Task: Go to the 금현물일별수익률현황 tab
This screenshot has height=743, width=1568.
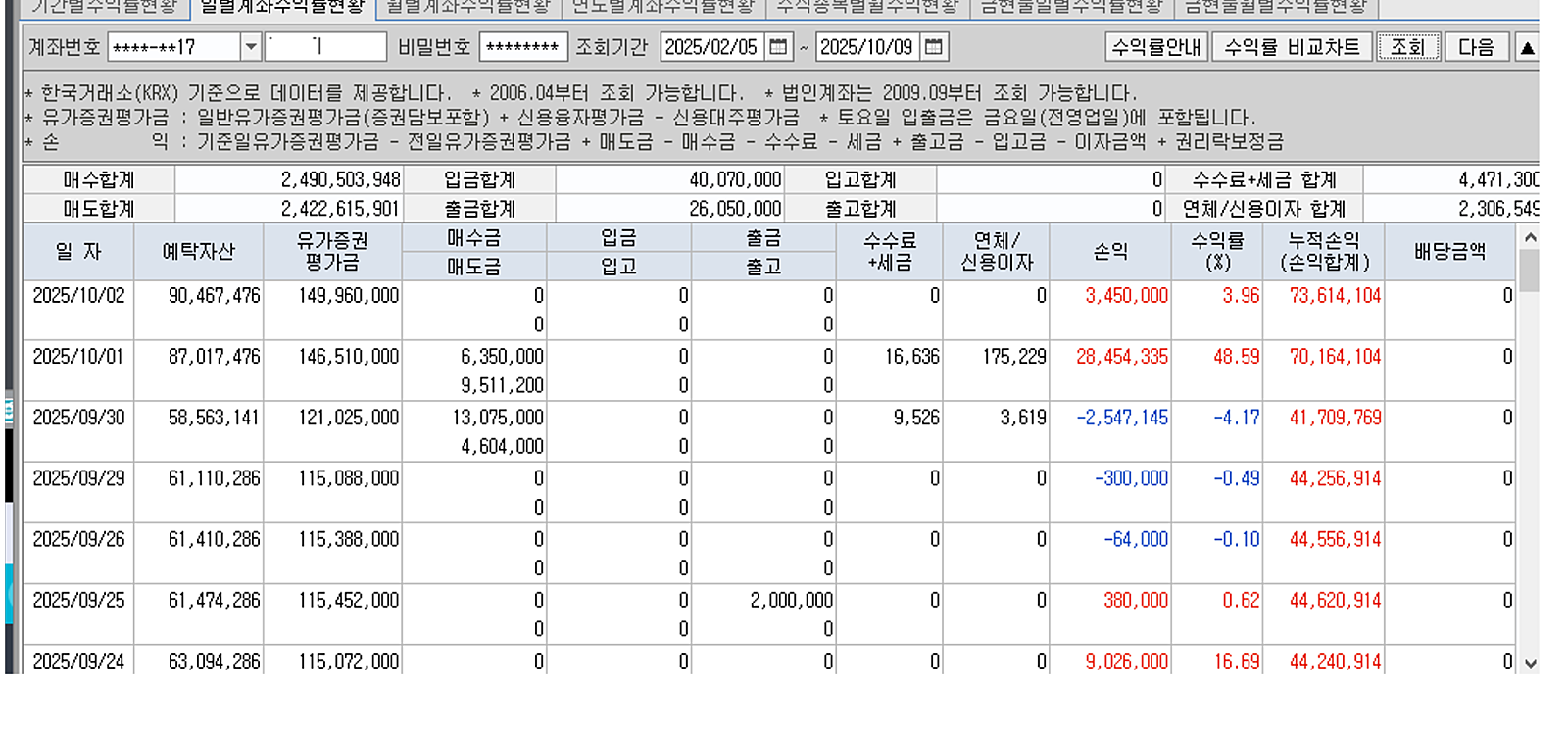Action: (x=1072, y=8)
